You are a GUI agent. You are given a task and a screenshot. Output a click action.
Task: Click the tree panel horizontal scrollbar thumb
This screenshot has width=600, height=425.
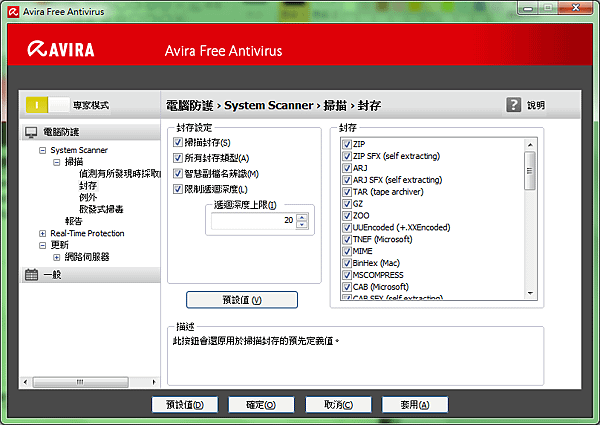point(80,382)
